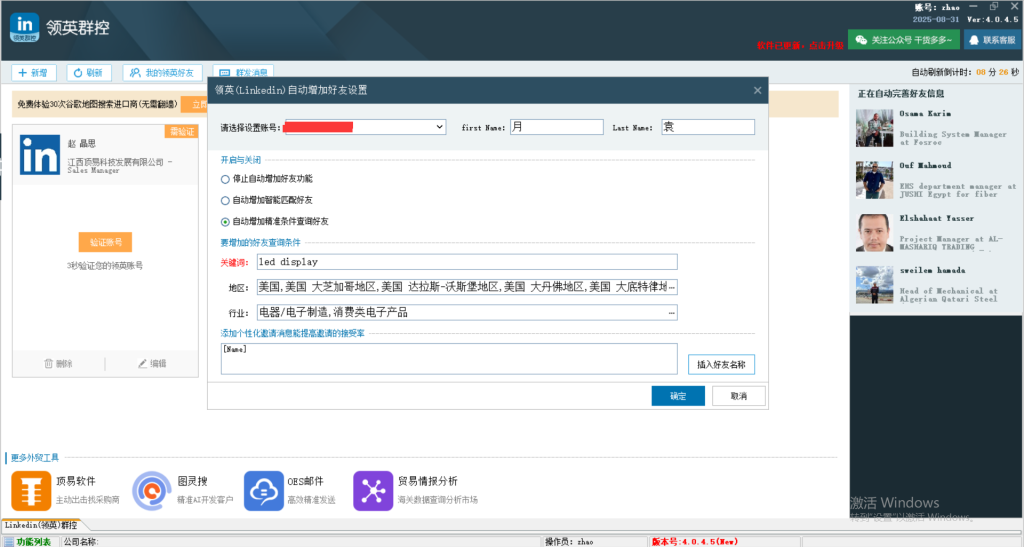The image size is (1024, 547).
Task: Open the 图灵搜 AI search icon
Action: coord(152,490)
